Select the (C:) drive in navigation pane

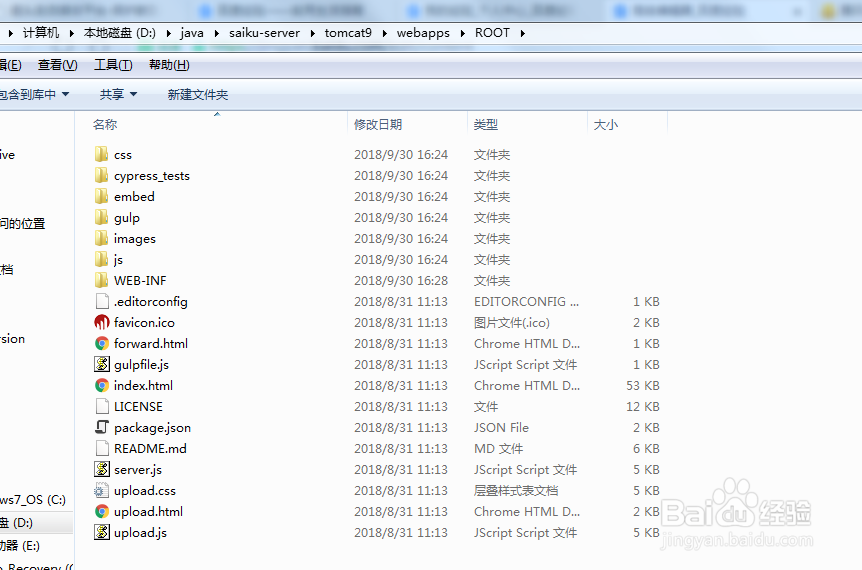[33, 500]
